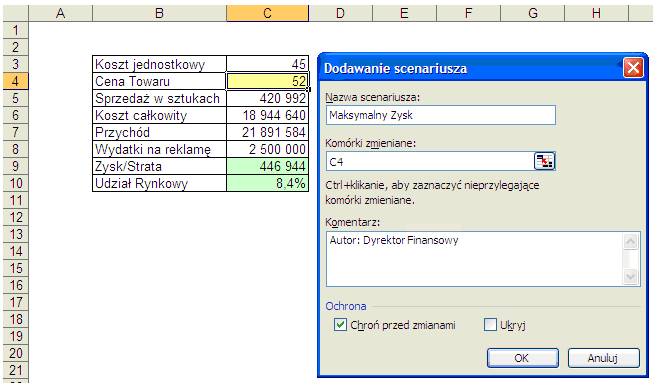Toggle the Chroń przed zmianami checkbox
Image resolution: width=658 pixels, height=389 pixels.
click(340, 324)
